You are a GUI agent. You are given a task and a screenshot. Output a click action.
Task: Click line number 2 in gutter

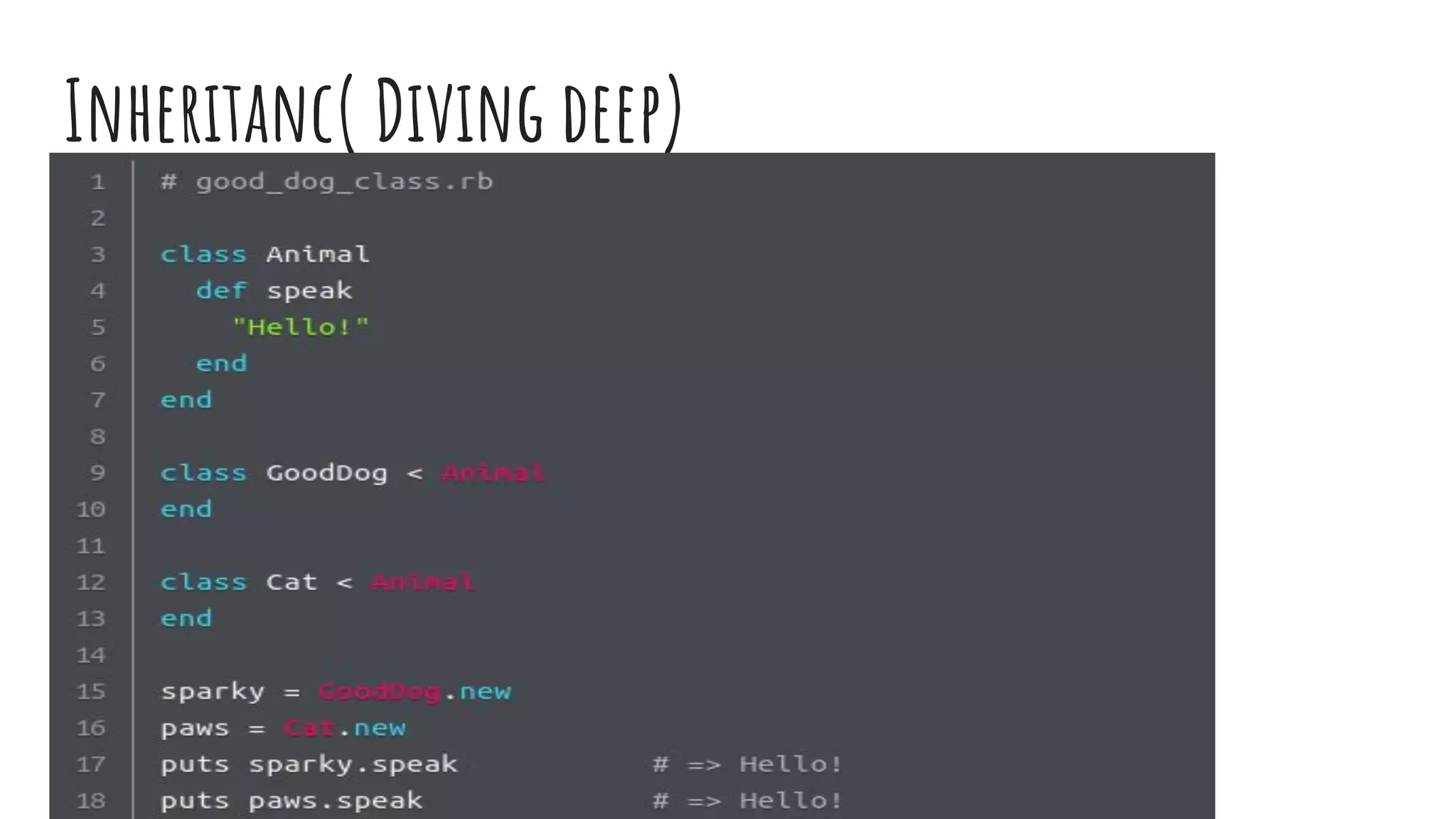(98, 218)
